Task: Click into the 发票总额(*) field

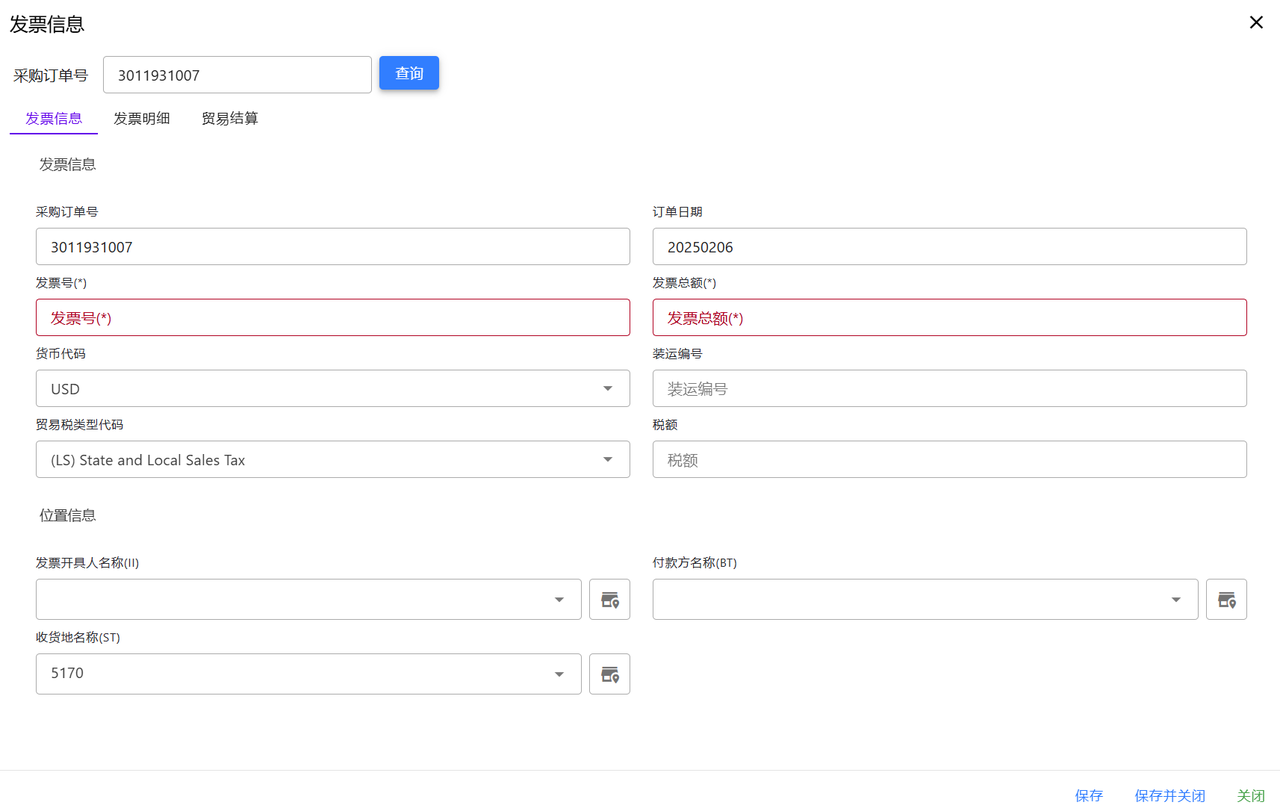Action: 949,318
